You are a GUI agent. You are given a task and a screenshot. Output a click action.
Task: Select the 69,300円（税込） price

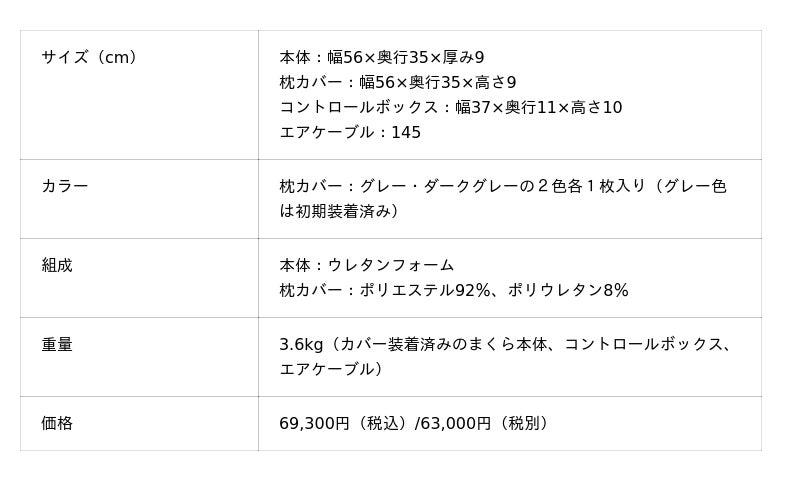click(x=345, y=423)
